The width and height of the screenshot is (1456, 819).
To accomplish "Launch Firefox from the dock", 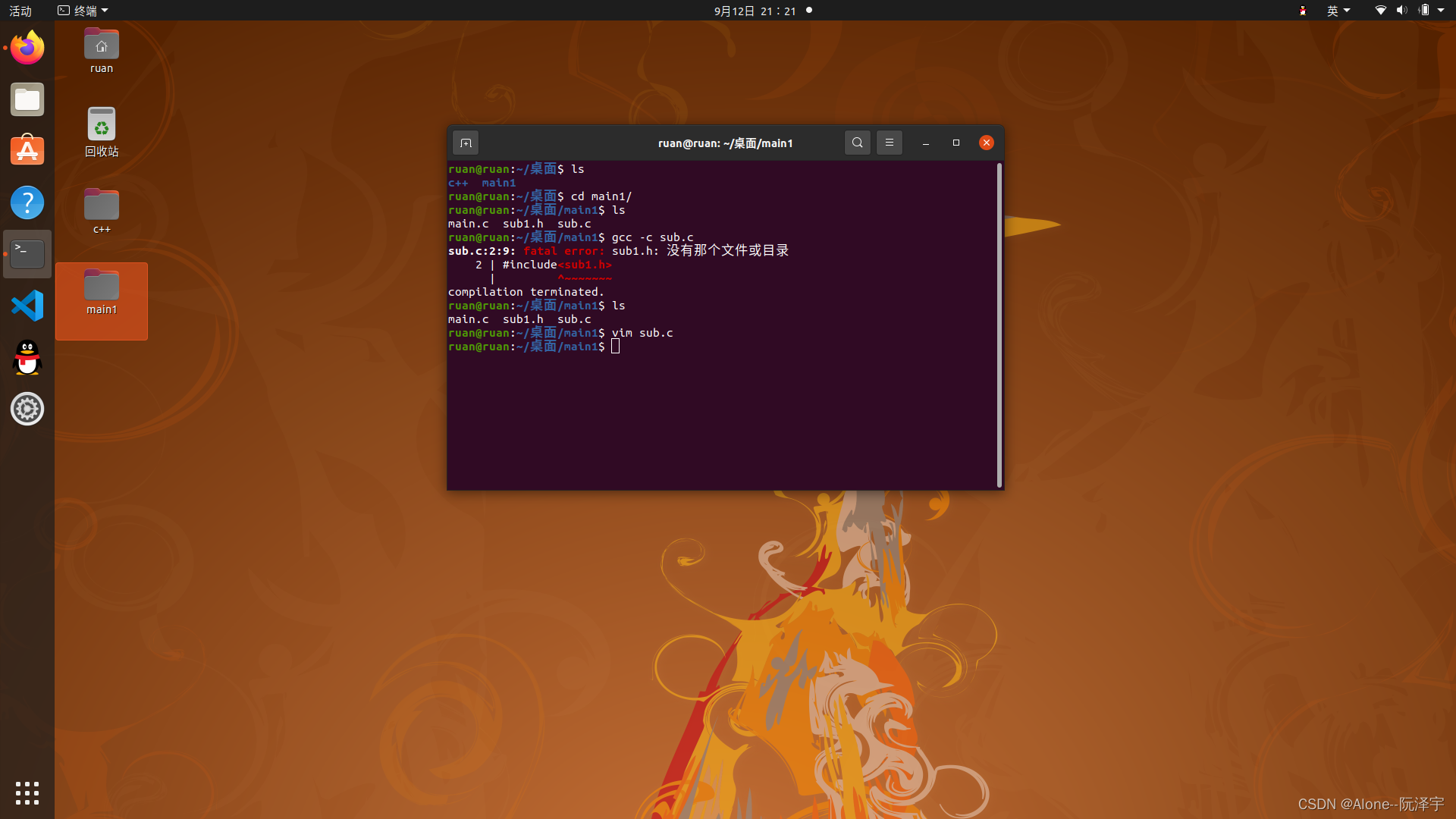I will click(x=27, y=49).
